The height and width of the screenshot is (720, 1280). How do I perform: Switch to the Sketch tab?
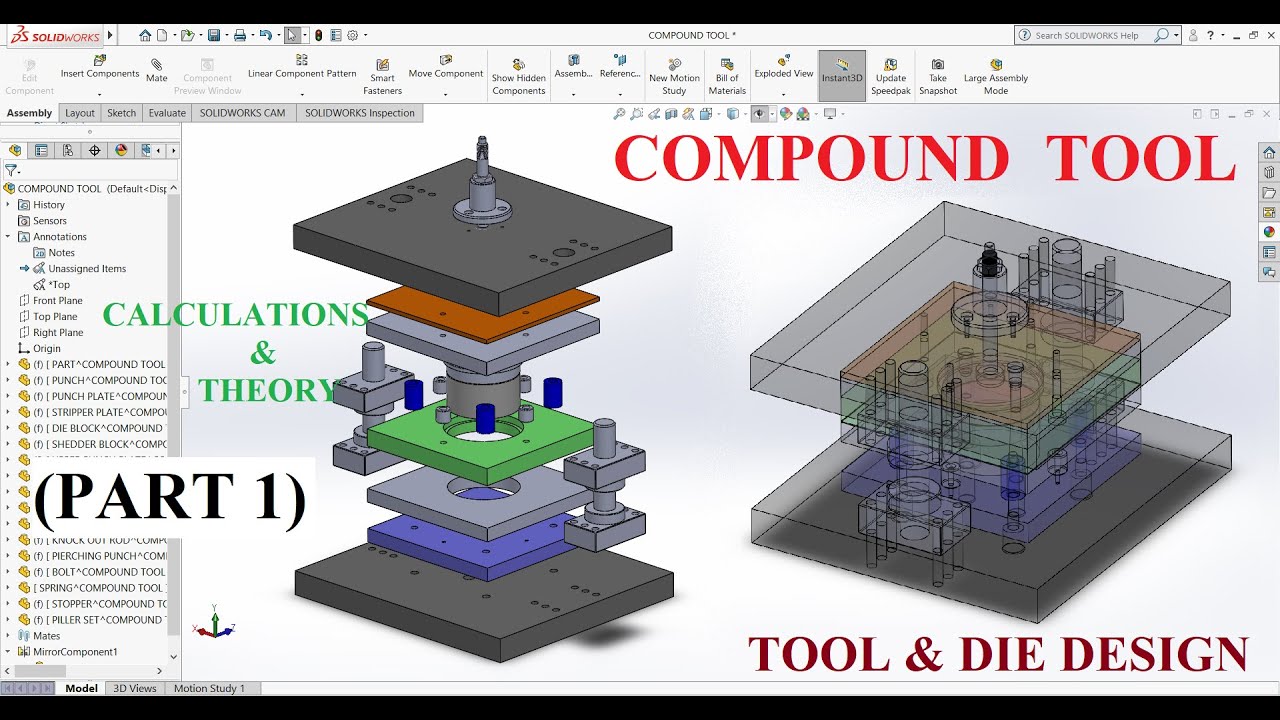click(x=121, y=113)
